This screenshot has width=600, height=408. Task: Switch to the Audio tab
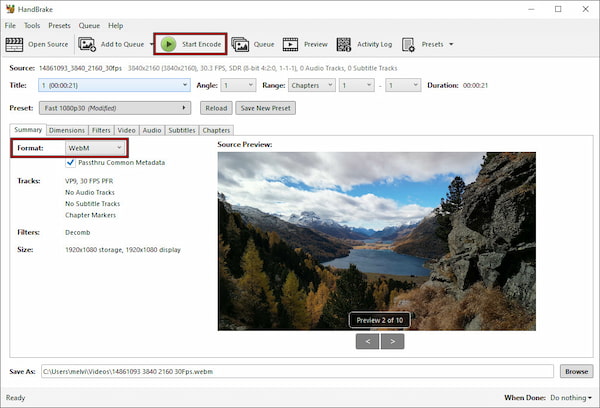(152, 130)
